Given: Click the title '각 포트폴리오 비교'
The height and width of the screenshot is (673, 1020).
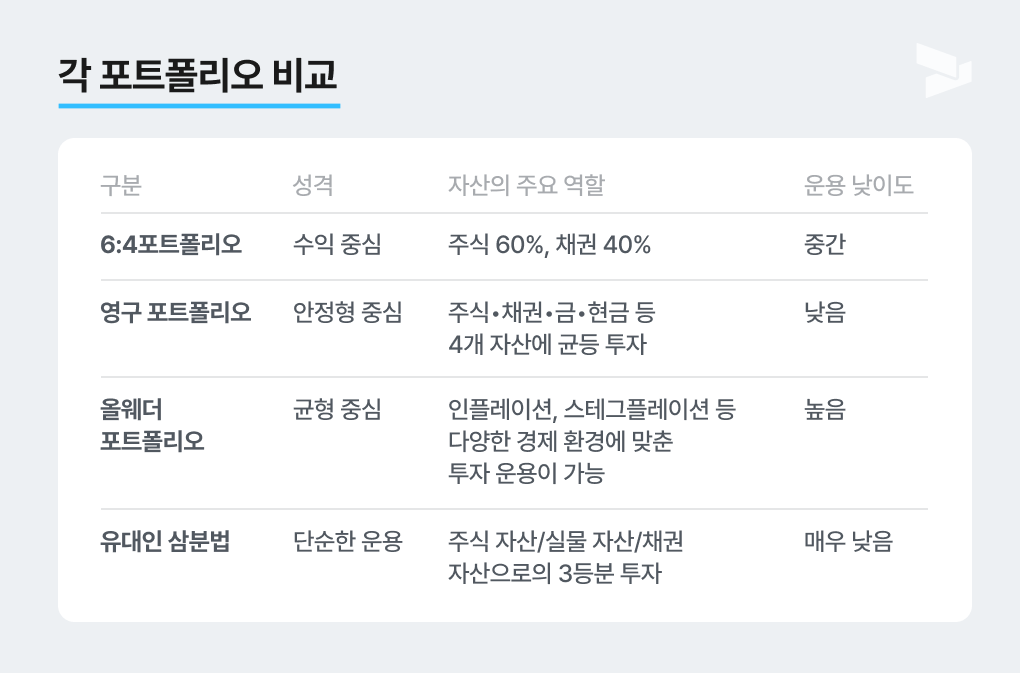Looking at the screenshot, I should [x=198, y=75].
